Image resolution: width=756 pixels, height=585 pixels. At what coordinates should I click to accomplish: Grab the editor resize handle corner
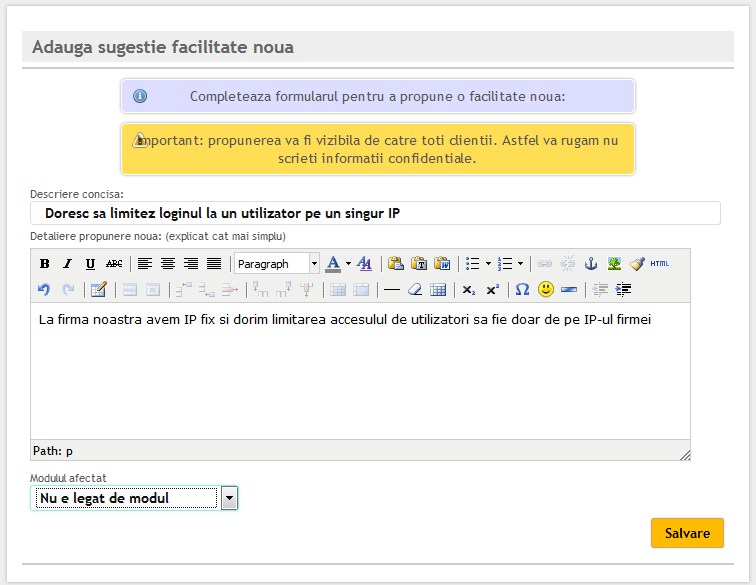[685, 455]
